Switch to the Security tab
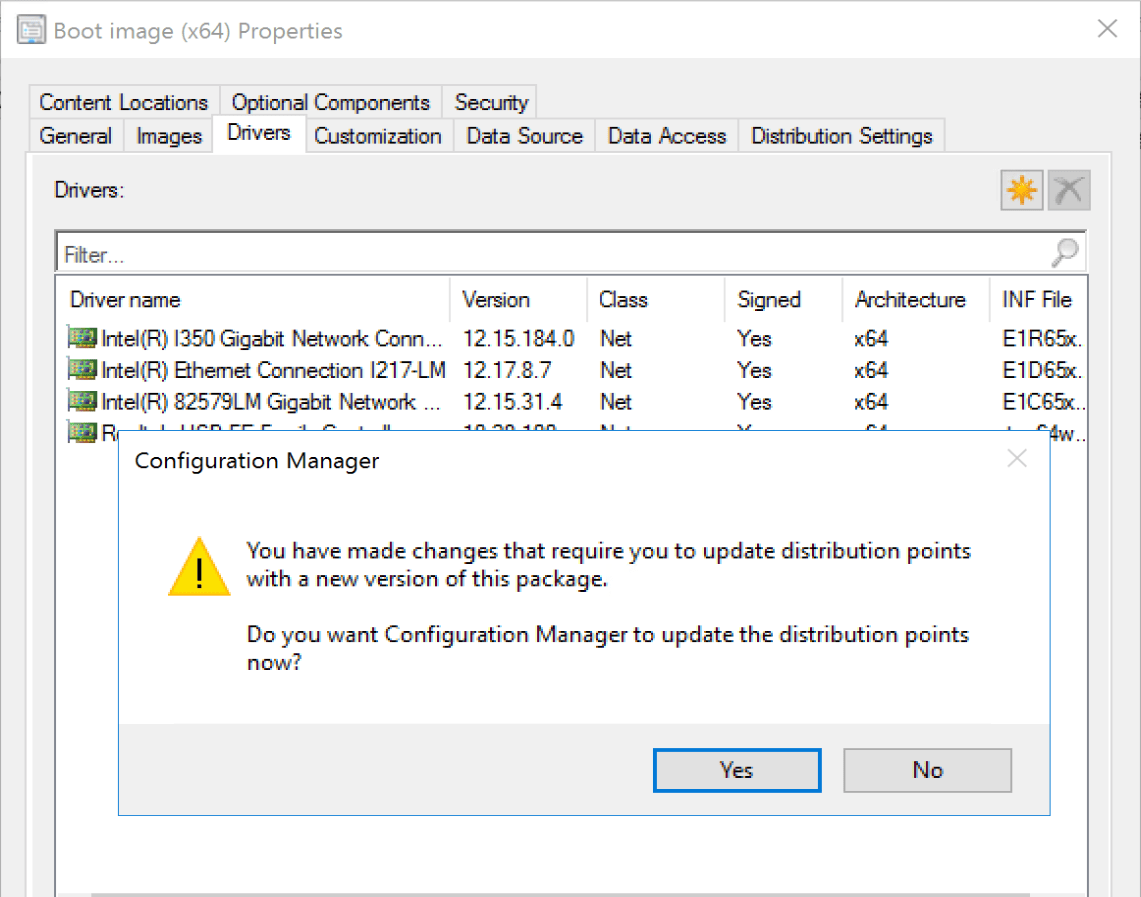This screenshot has height=897, width=1141. click(490, 101)
